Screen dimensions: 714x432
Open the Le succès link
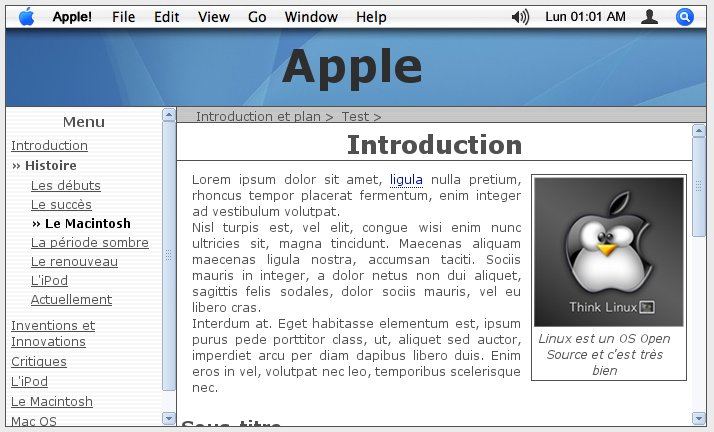click(61, 205)
